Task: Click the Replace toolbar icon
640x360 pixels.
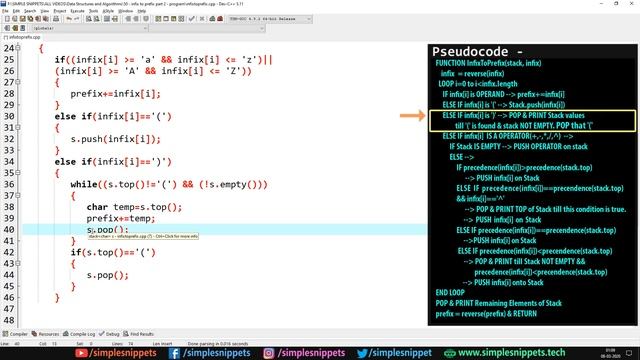Action: click(96, 19)
